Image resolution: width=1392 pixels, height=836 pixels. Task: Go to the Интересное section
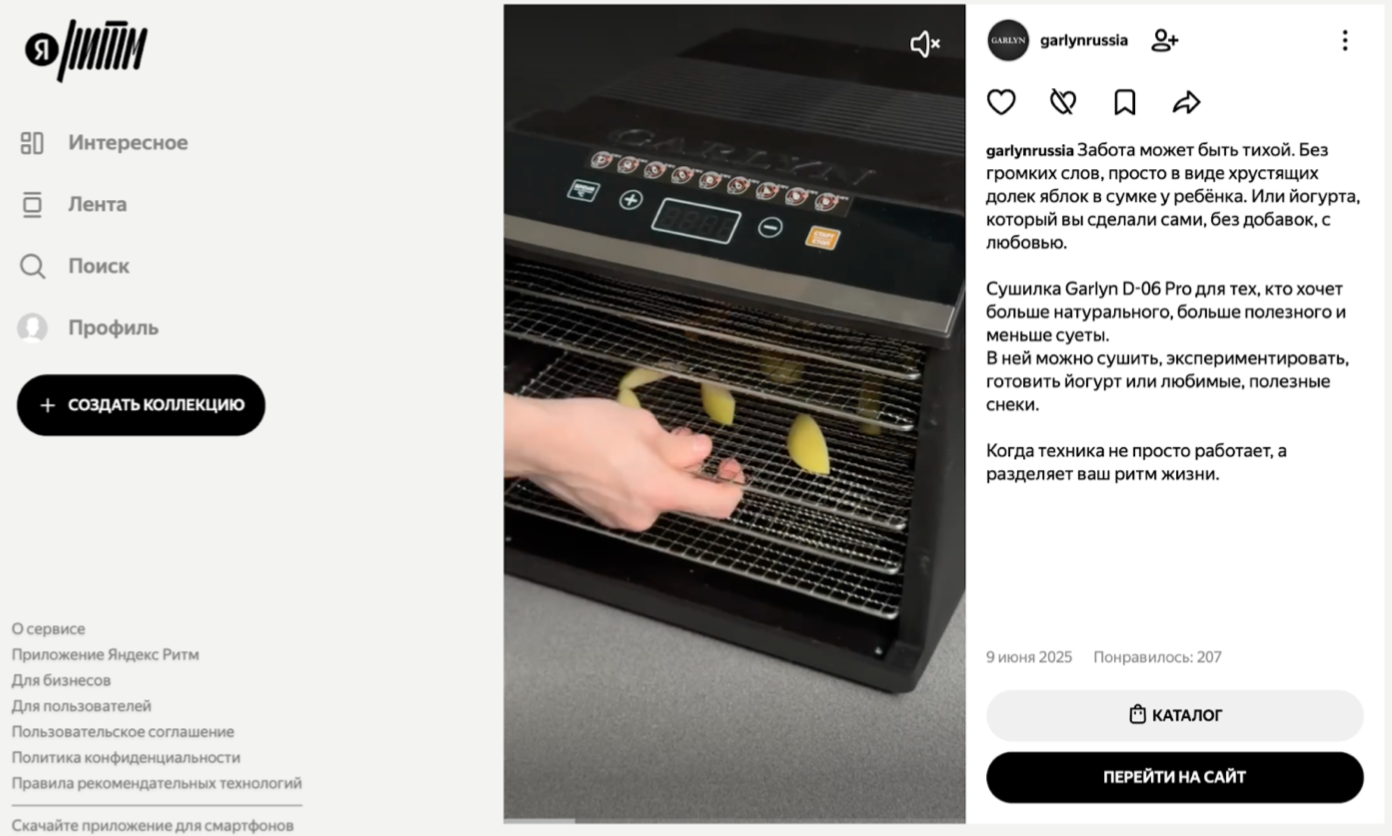pos(104,143)
